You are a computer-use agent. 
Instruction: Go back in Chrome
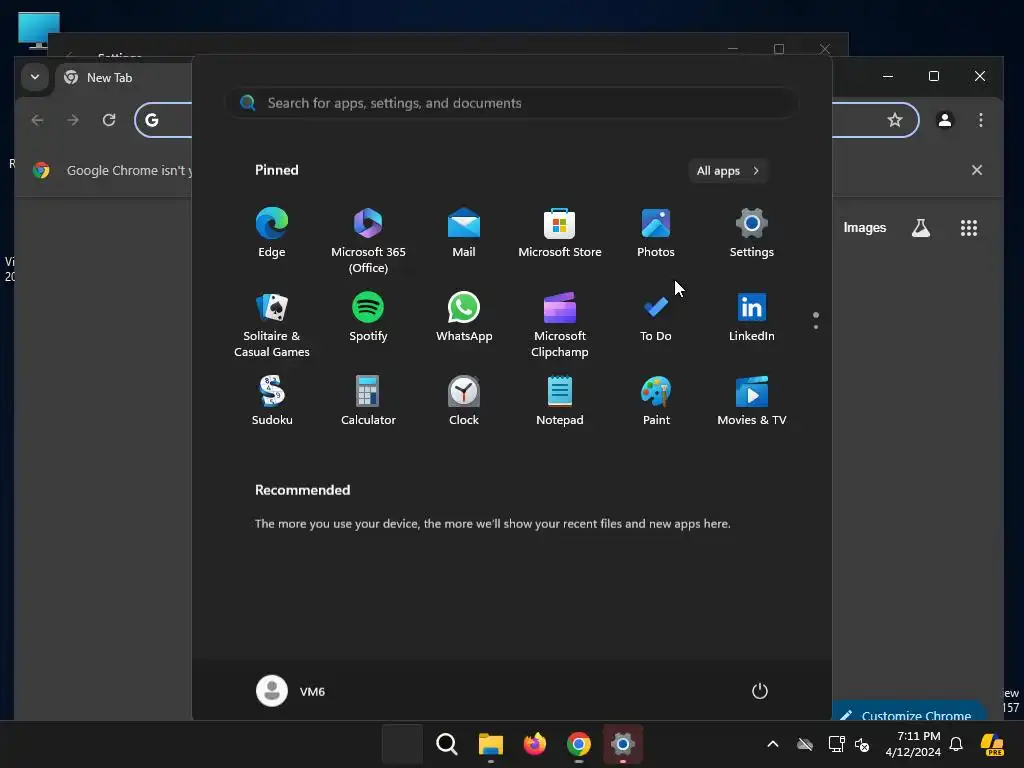37,120
